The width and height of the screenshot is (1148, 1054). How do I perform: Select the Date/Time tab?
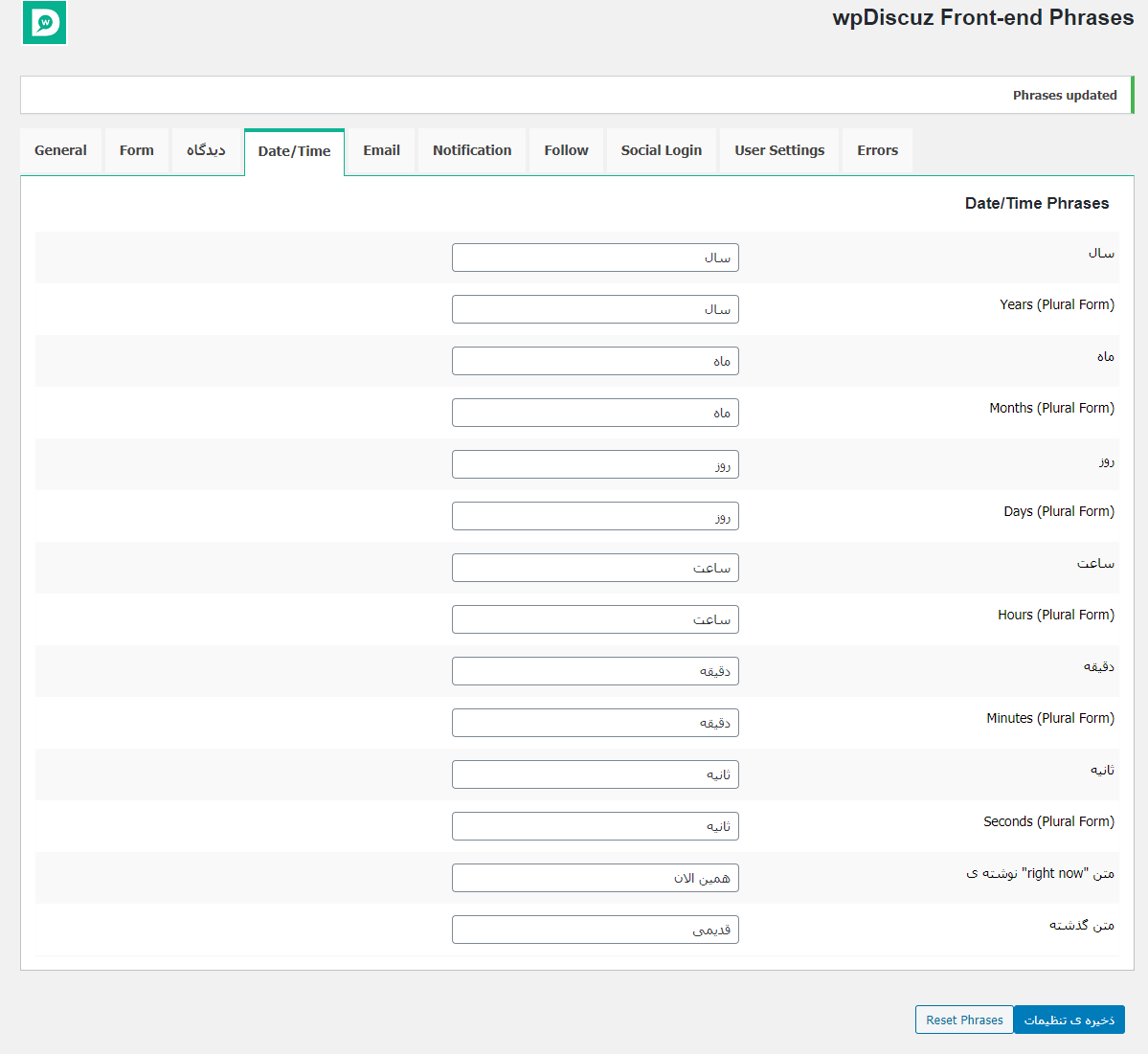pyautogui.click(x=294, y=151)
